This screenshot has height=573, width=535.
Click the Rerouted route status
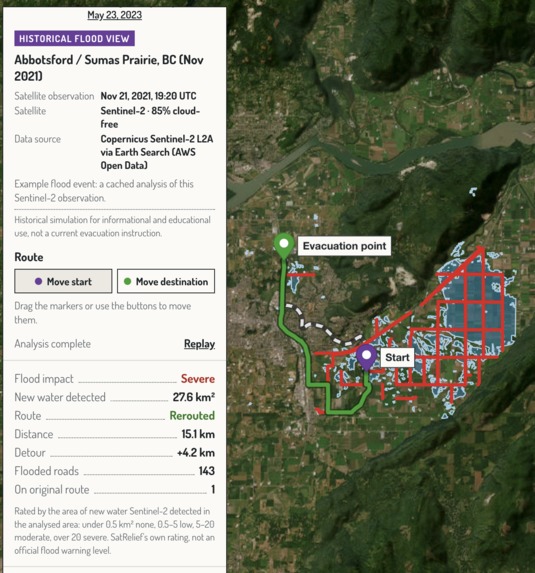pyautogui.click(x=192, y=416)
